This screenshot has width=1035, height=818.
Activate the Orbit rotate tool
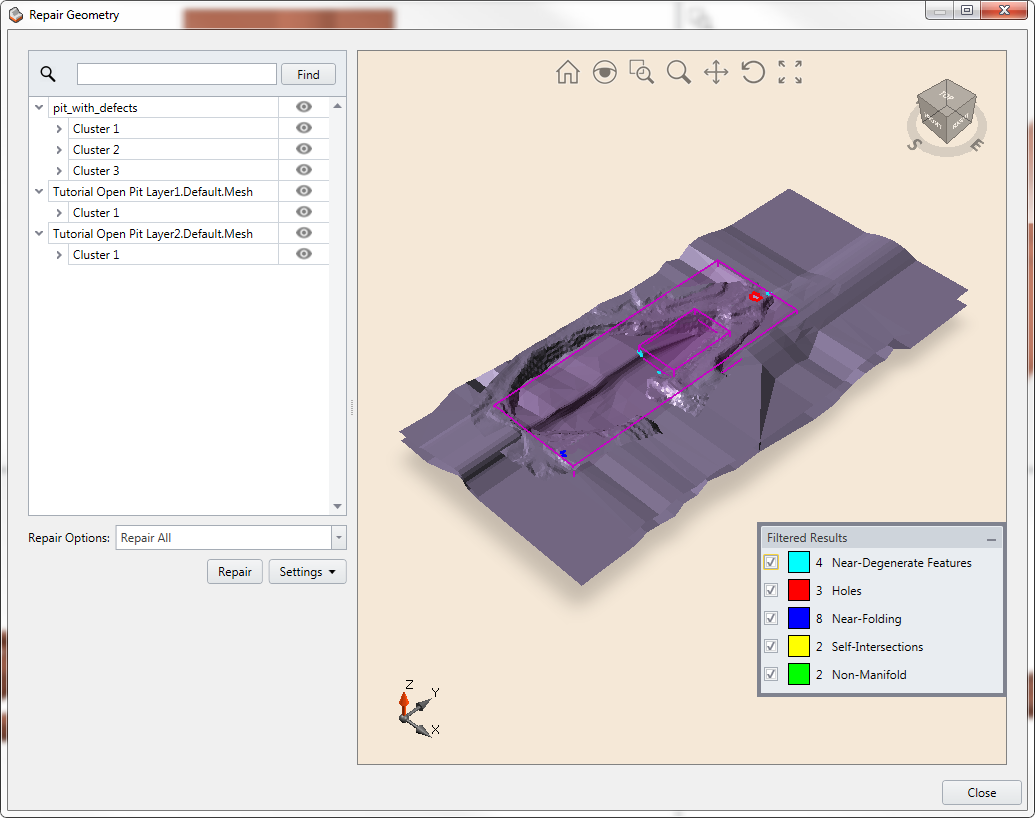pyautogui.click(x=752, y=72)
